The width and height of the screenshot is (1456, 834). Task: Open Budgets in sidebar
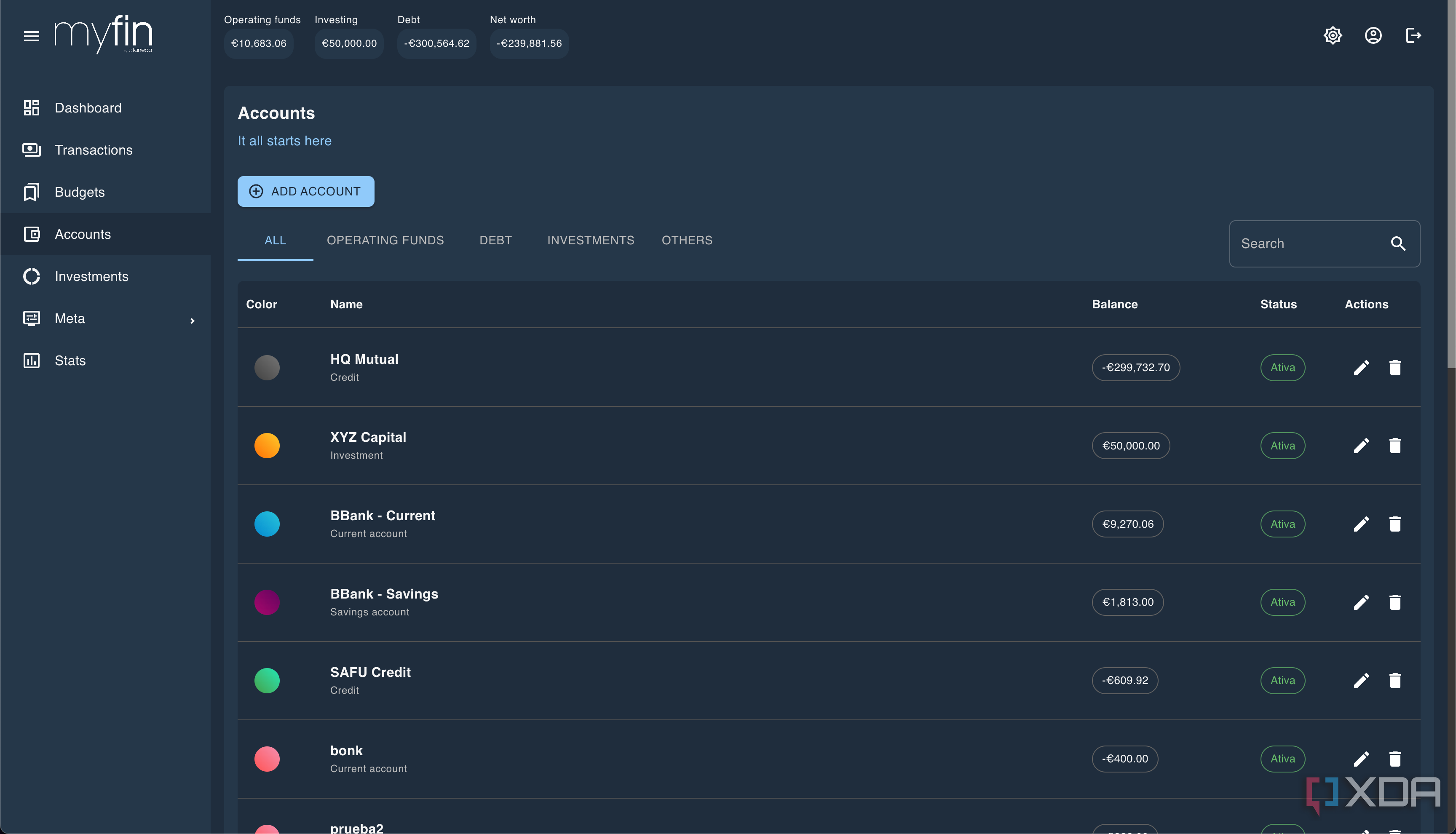coord(105,192)
